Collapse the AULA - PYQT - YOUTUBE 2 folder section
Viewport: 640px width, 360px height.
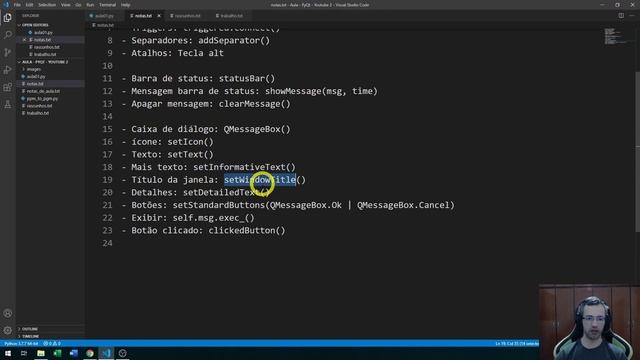point(45,62)
